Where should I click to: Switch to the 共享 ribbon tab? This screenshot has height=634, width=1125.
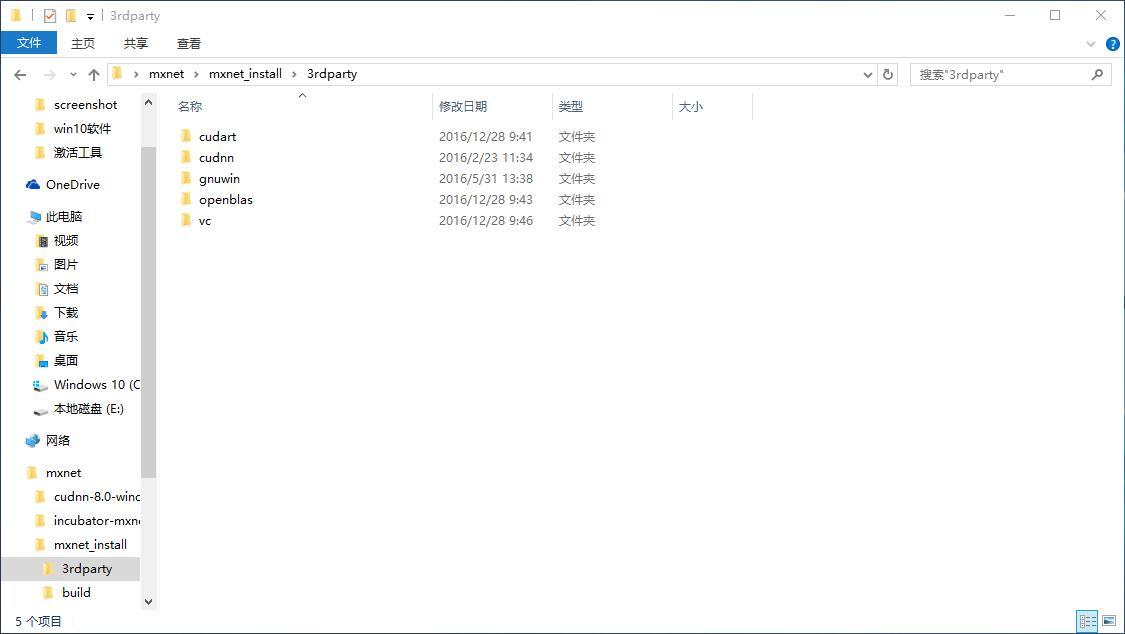tap(135, 43)
